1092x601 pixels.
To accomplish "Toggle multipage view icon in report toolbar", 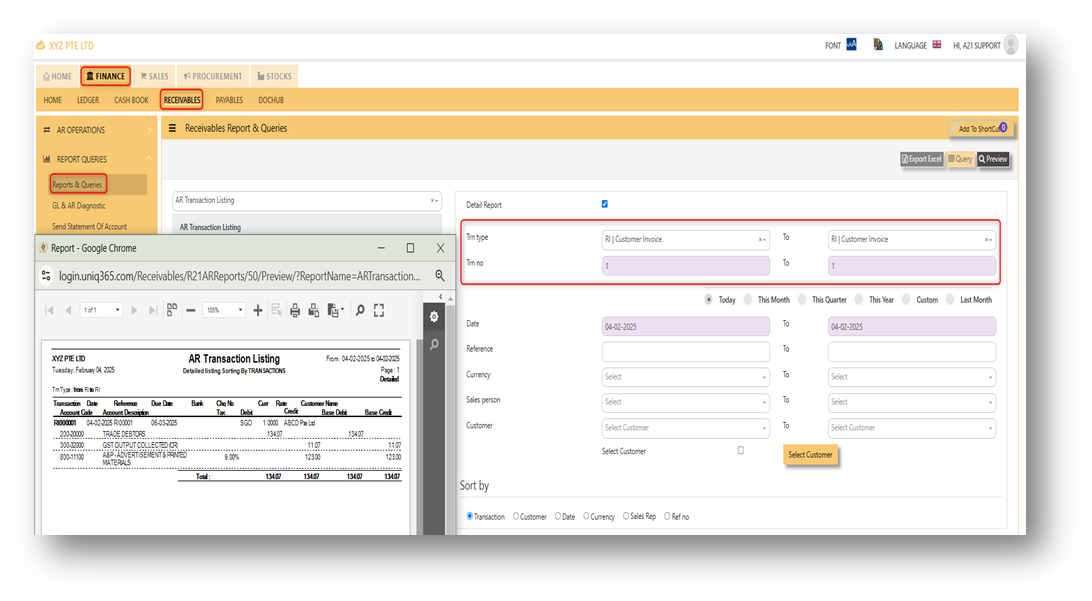I will point(172,310).
